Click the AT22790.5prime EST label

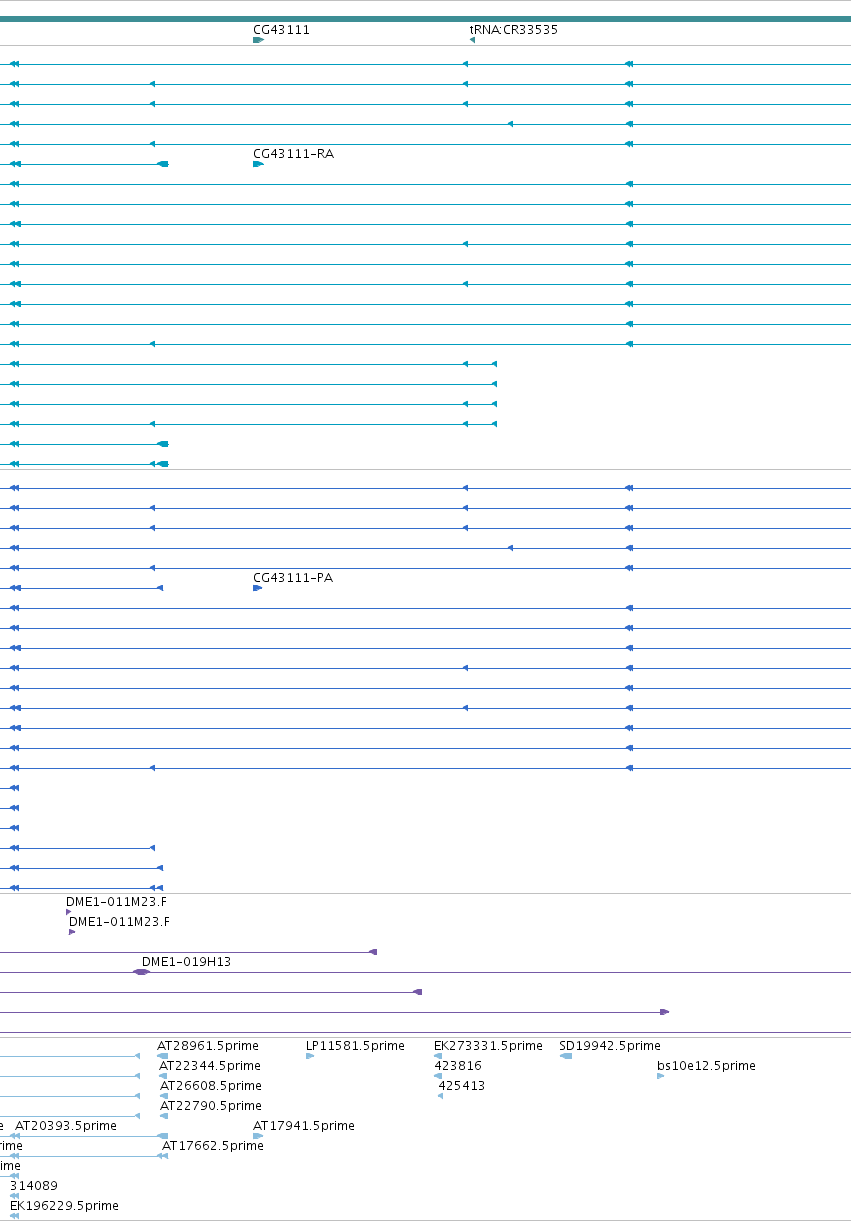tap(211, 1106)
